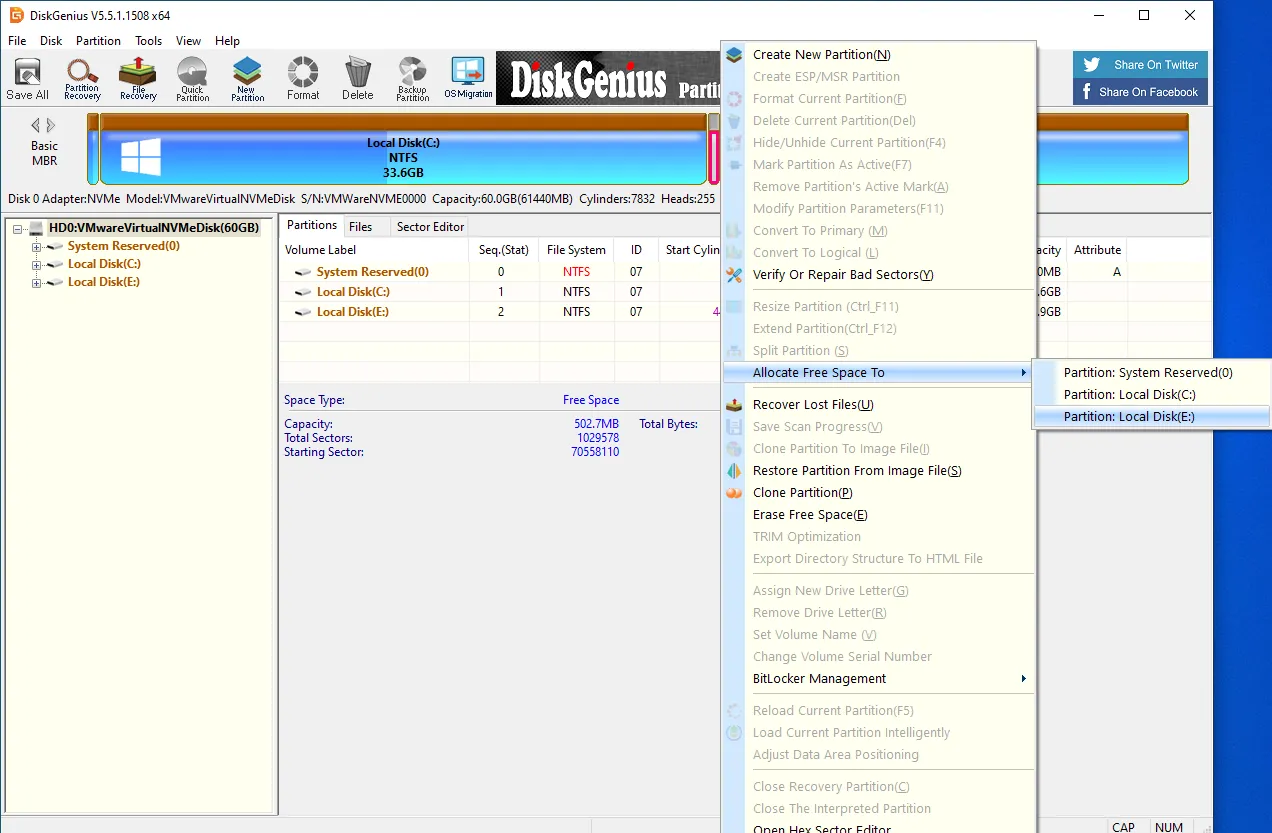
Task: Sort by the Seq.(Stat) column header
Action: (503, 250)
